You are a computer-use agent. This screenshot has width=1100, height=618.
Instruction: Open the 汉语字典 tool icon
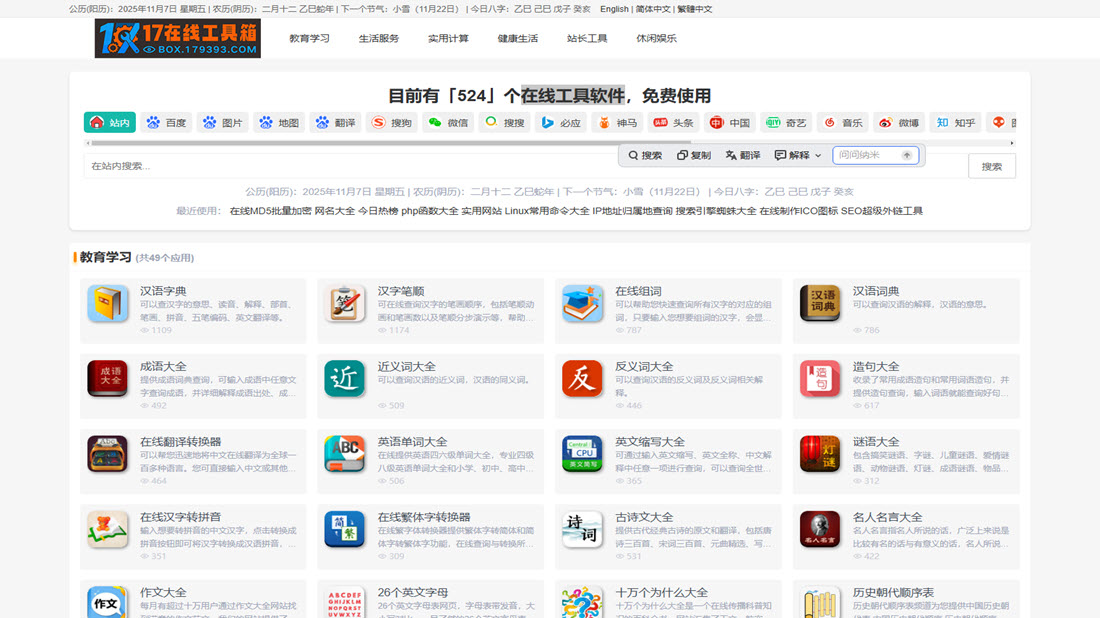pyautogui.click(x=107, y=304)
